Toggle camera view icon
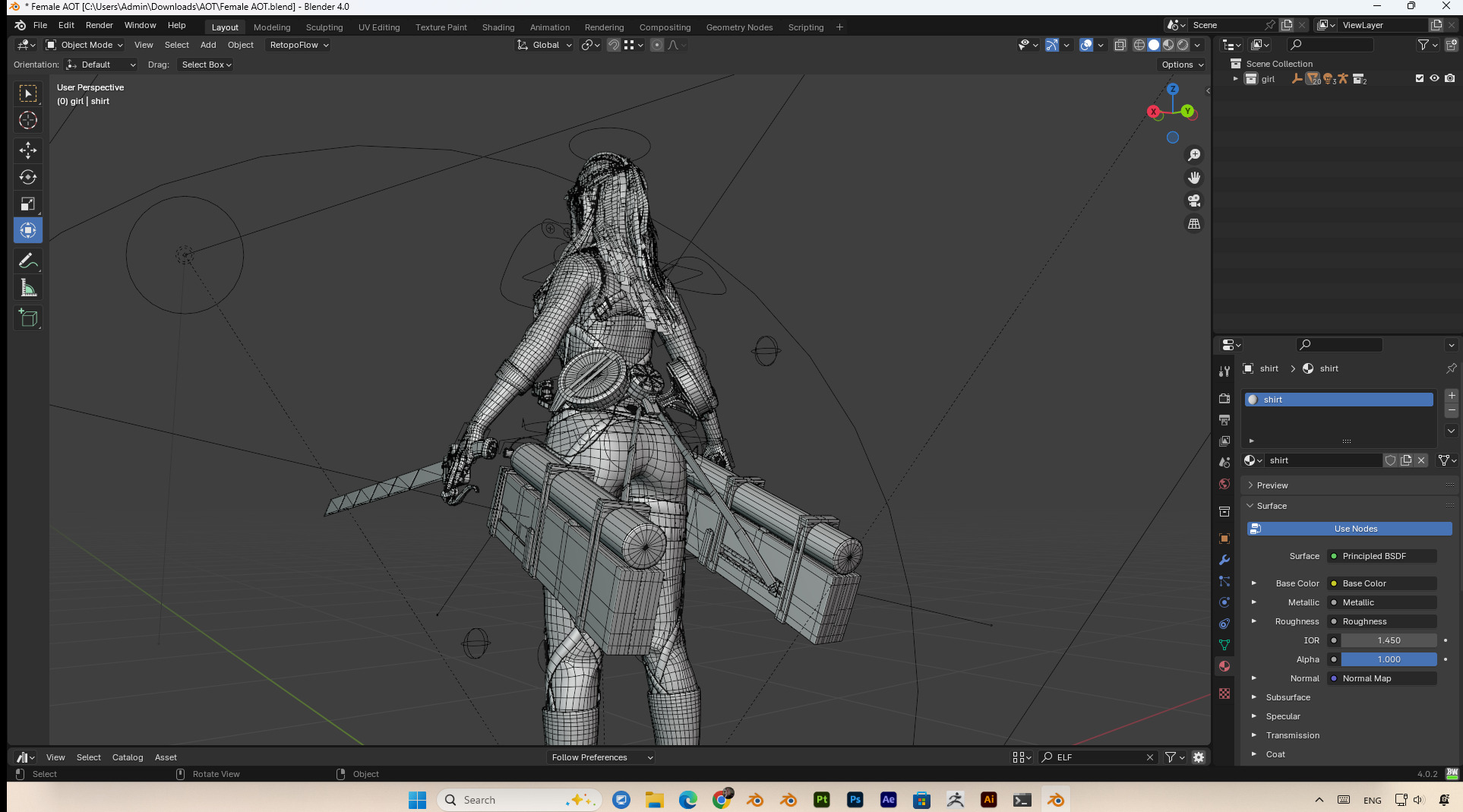Image resolution: width=1463 pixels, height=812 pixels. tap(1194, 201)
